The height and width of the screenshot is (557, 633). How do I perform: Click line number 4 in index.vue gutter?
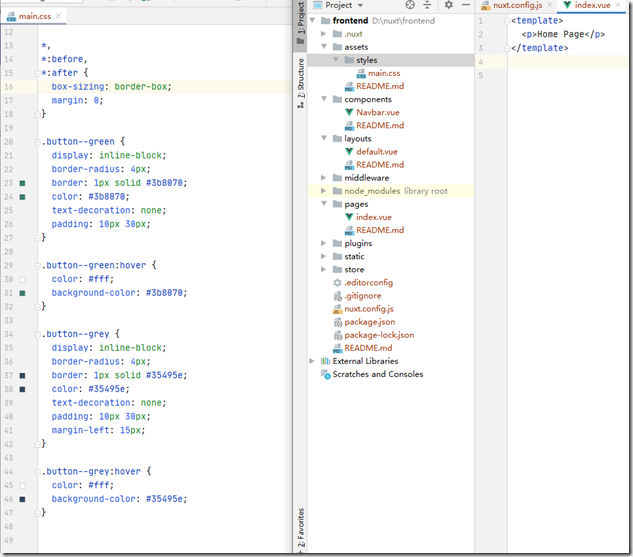tap(480, 62)
